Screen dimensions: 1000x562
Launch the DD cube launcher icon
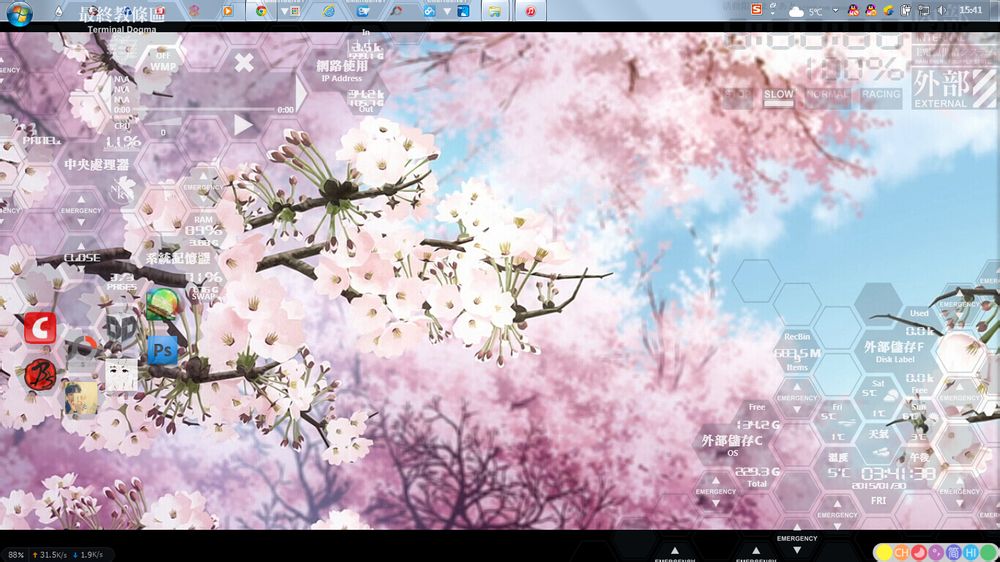(x=121, y=329)
